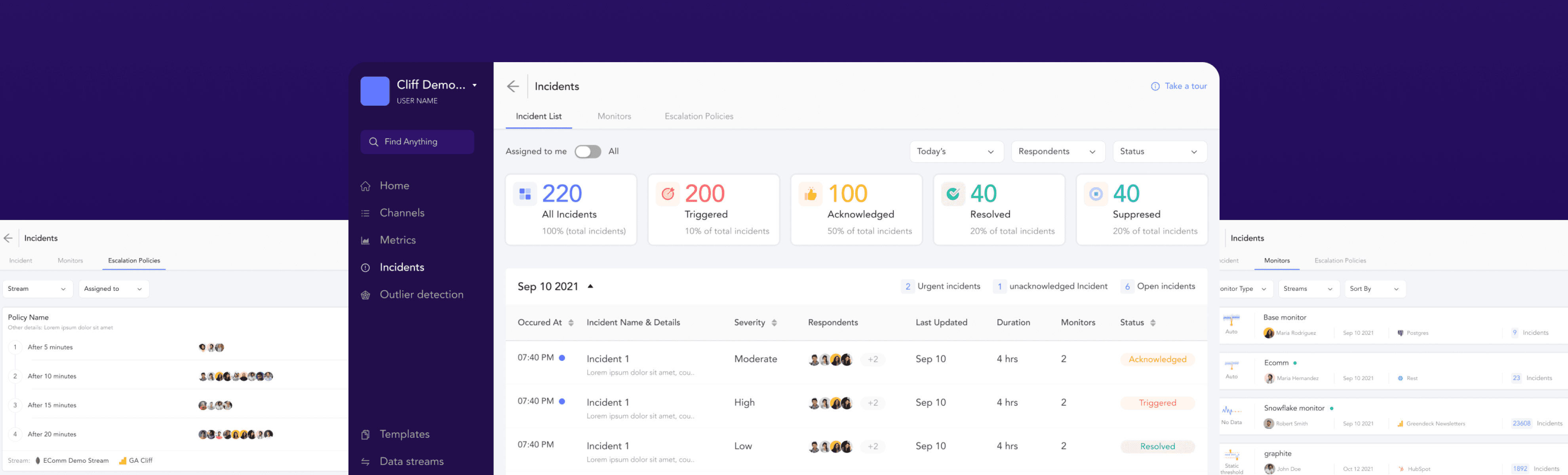Click the Outlier detection icon
1568x475 pixels.
pyautogui.click(x=365, y=295)
